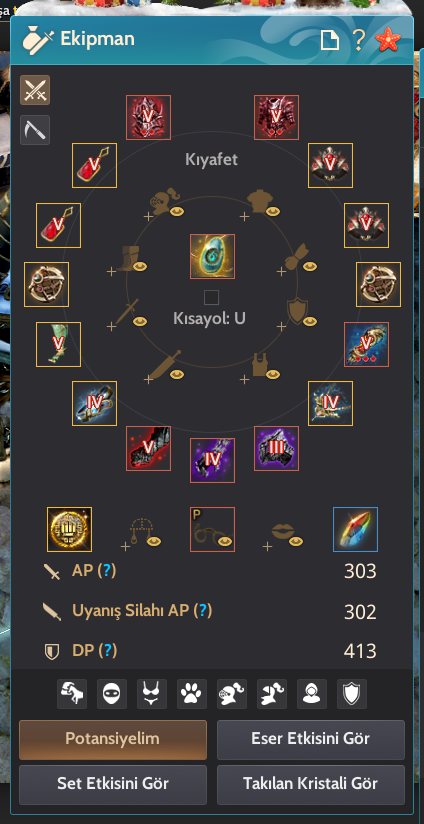Click the gold coin alchemy stone slot
Image resolution: width=424 pixels, height=824 pixels.
(x=69, y=529)
